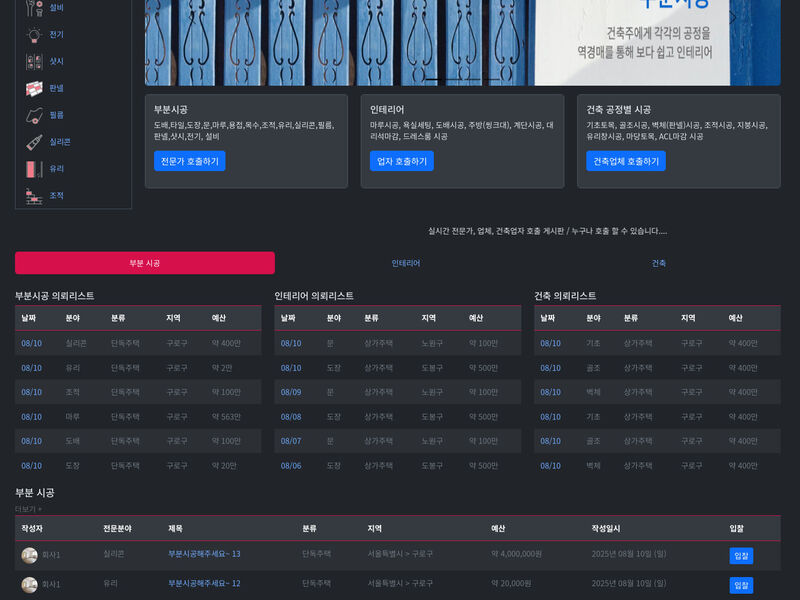Click the 업자 호출하기 button
The image size is (800, 600).
[x=402, y=161]
